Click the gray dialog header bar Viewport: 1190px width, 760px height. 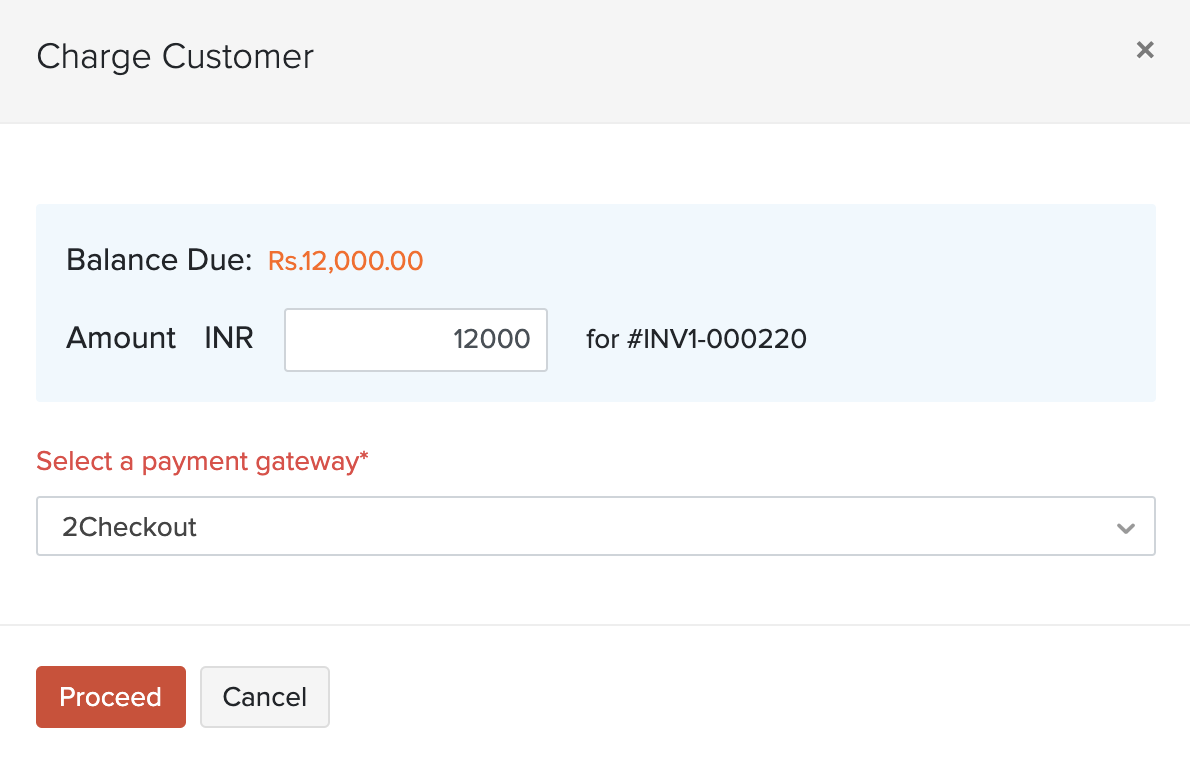click(700, 60)
